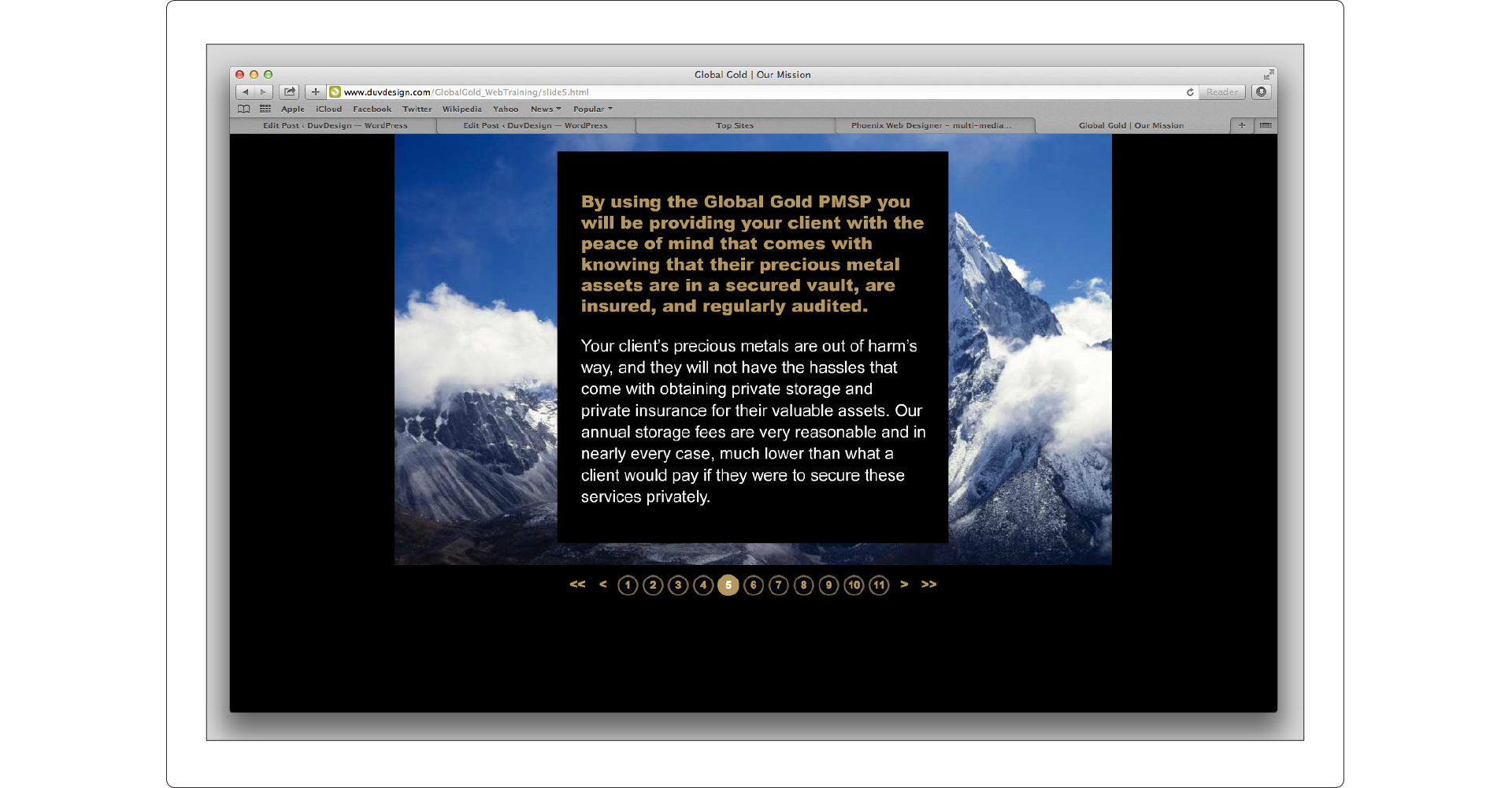The width and height of the screenshot is (1512, 788).
Task: Switch to first Edit Post DuvDesign tab
Action: pyautogui.click(x=335, y=125)
